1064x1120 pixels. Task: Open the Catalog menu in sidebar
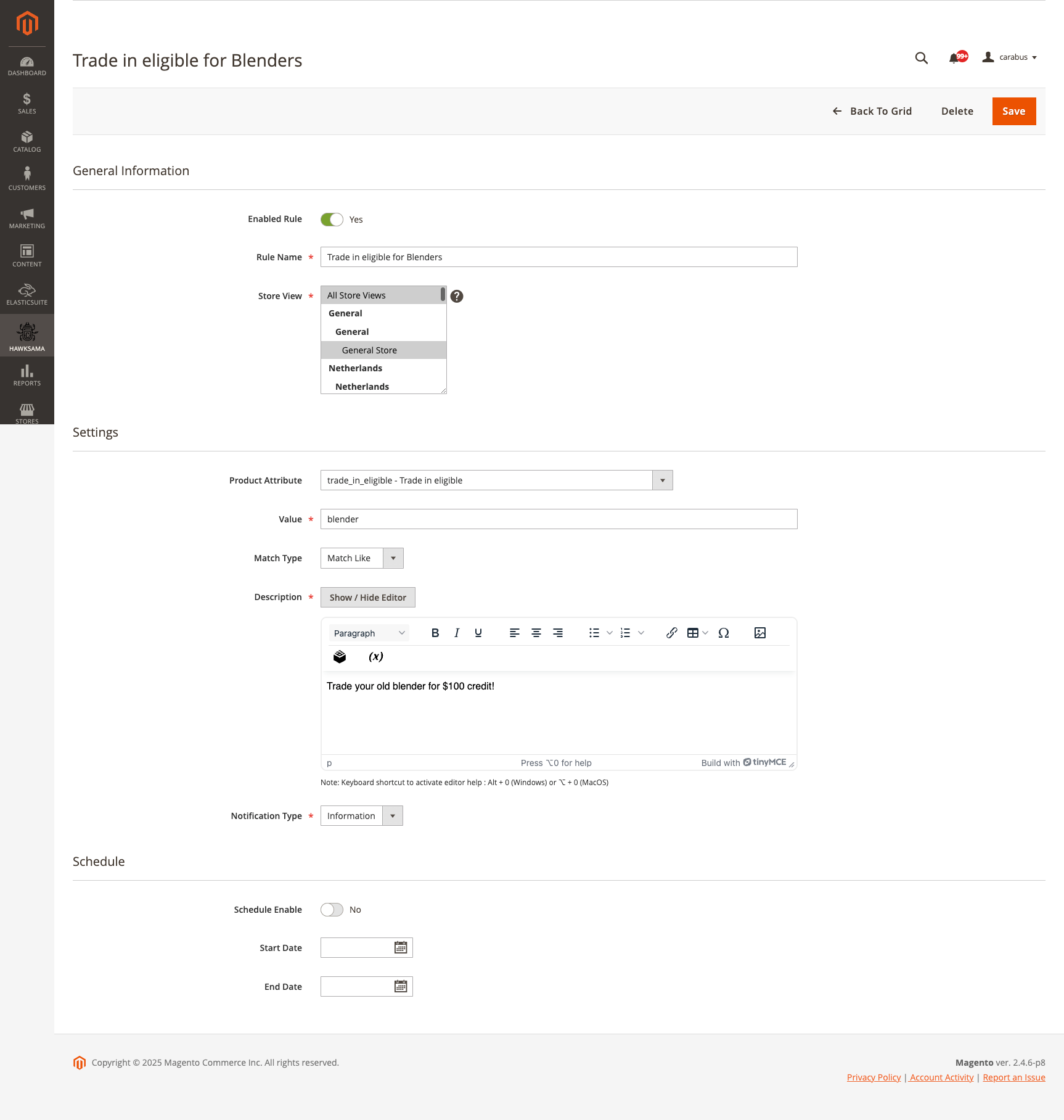click(x=27, y=141)
